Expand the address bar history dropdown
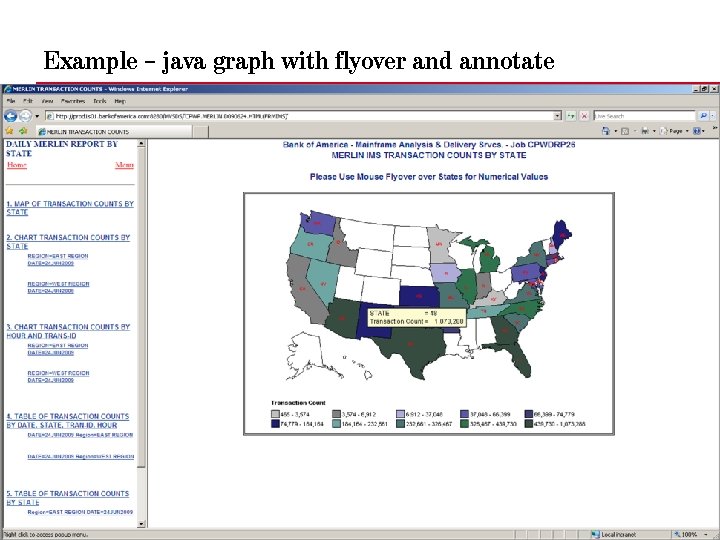This screenshot has height=540, width=720. (x=557, y=116)
